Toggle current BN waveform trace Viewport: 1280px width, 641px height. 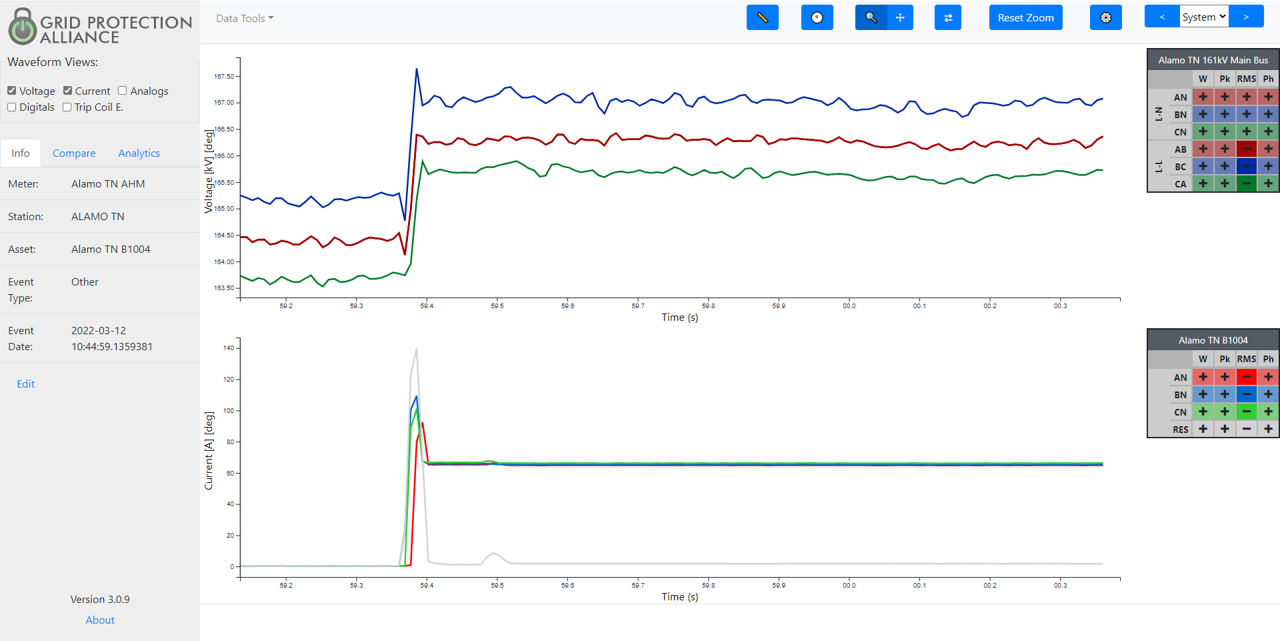[1203, 395]
